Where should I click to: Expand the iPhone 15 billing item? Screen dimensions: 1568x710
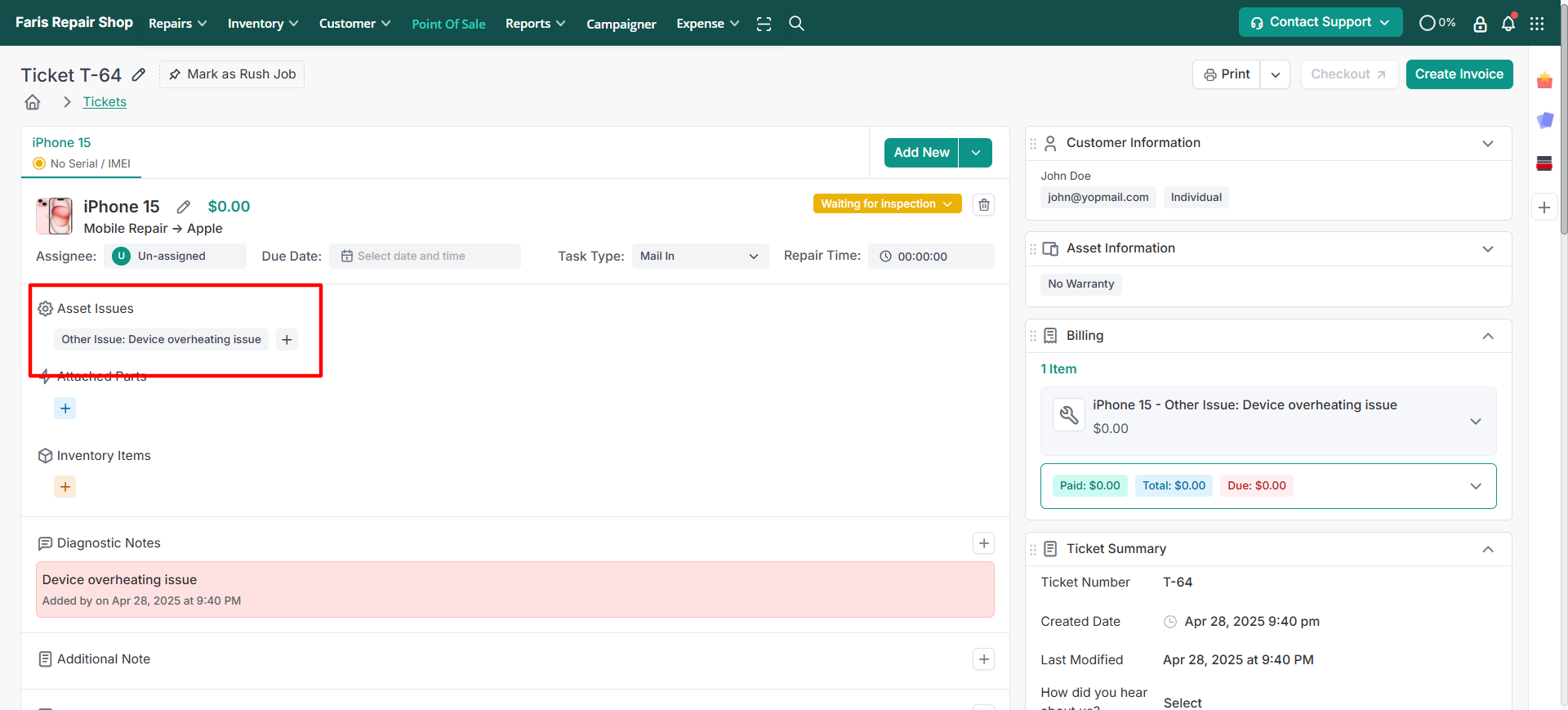pyautogui.click(x=1476, y=422)
